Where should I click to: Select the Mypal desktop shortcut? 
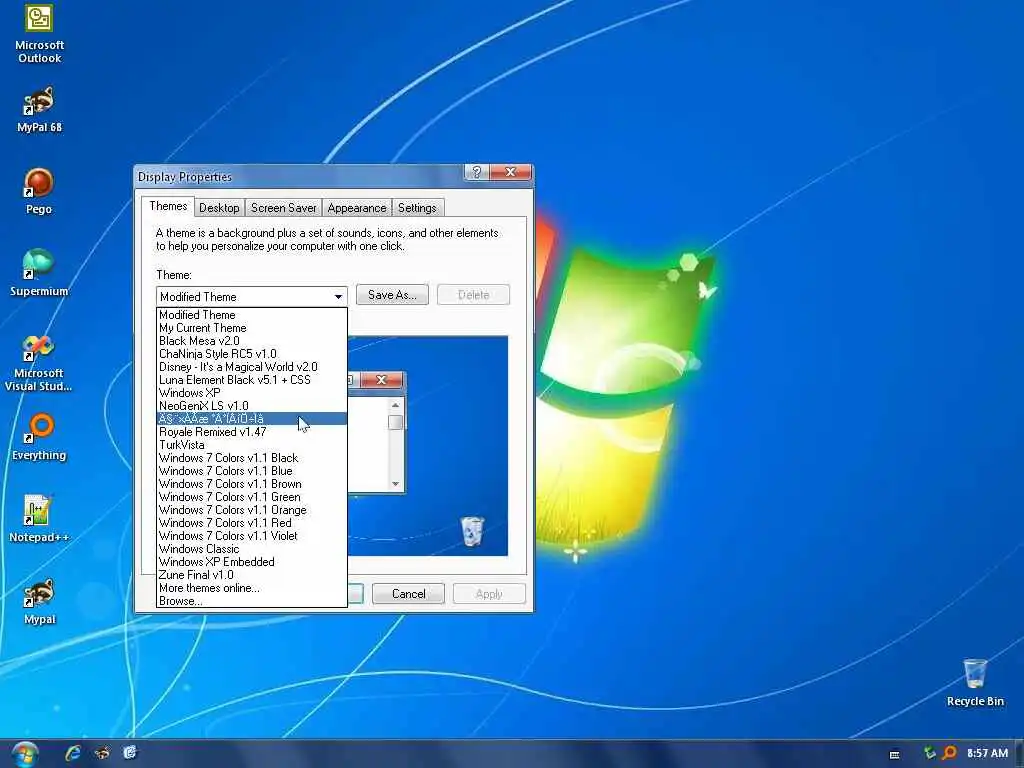[39, 601]
